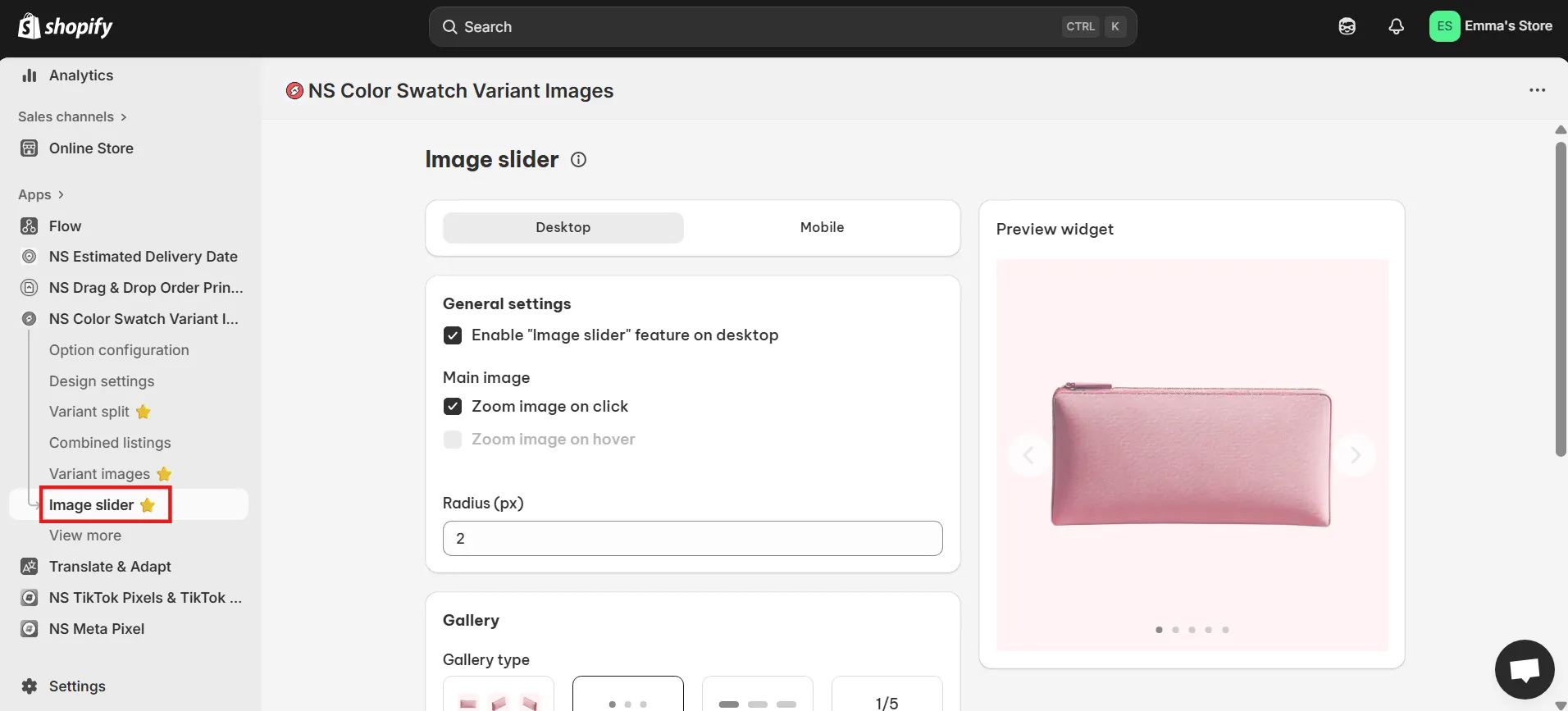Expand the Sales channels section

[x=72, y=116]
